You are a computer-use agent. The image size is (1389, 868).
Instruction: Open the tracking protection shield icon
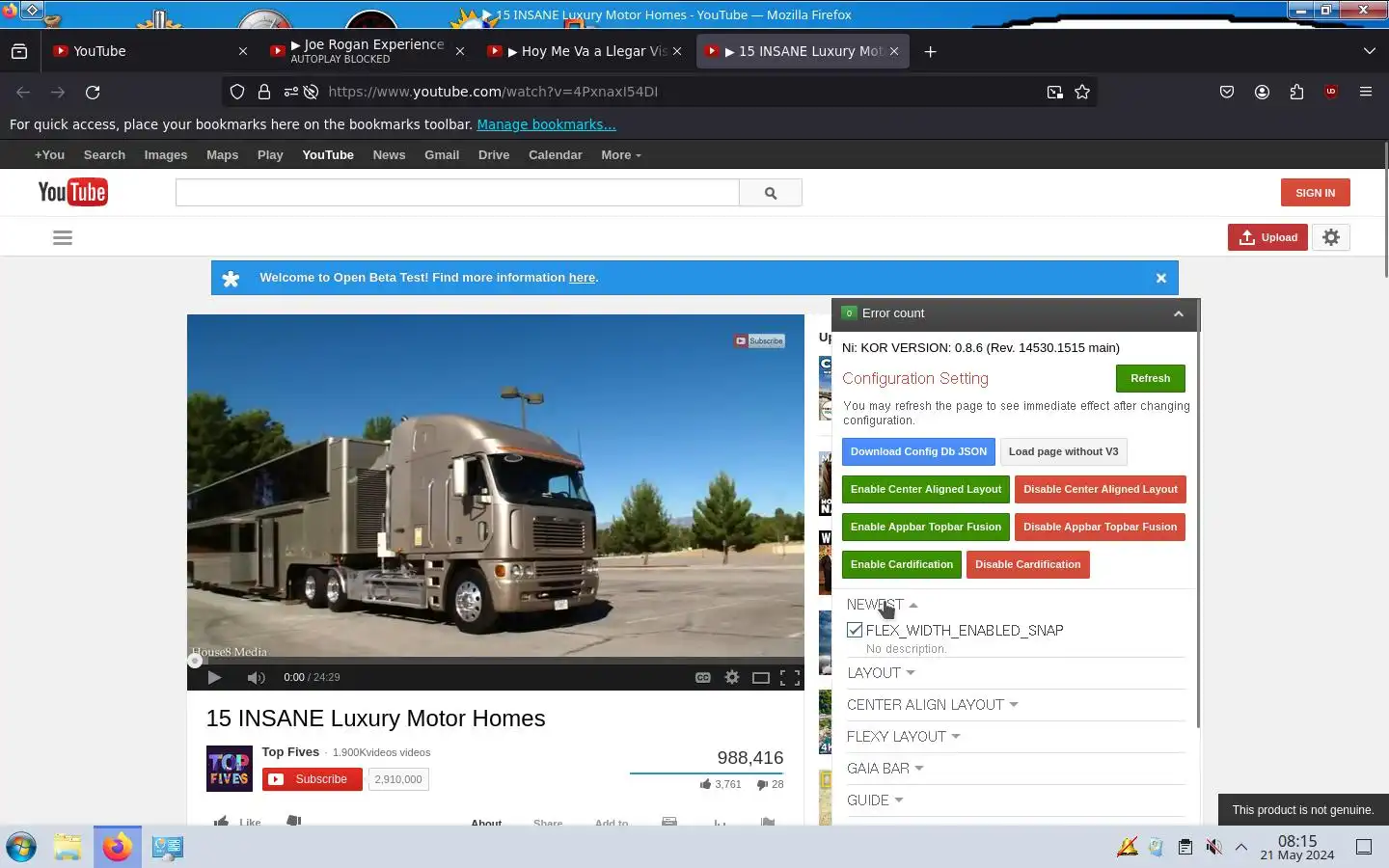pos(237,92)
